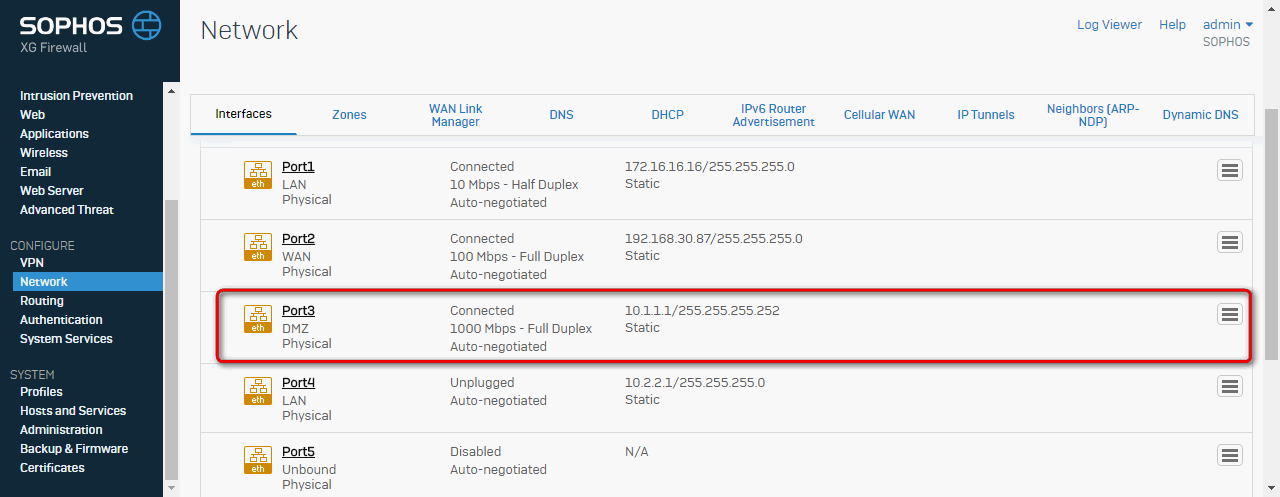This screenshot has width=1280, height=497.
Task: Click the Port4 ethernet interface icon
Action: [x=258, y=391]
